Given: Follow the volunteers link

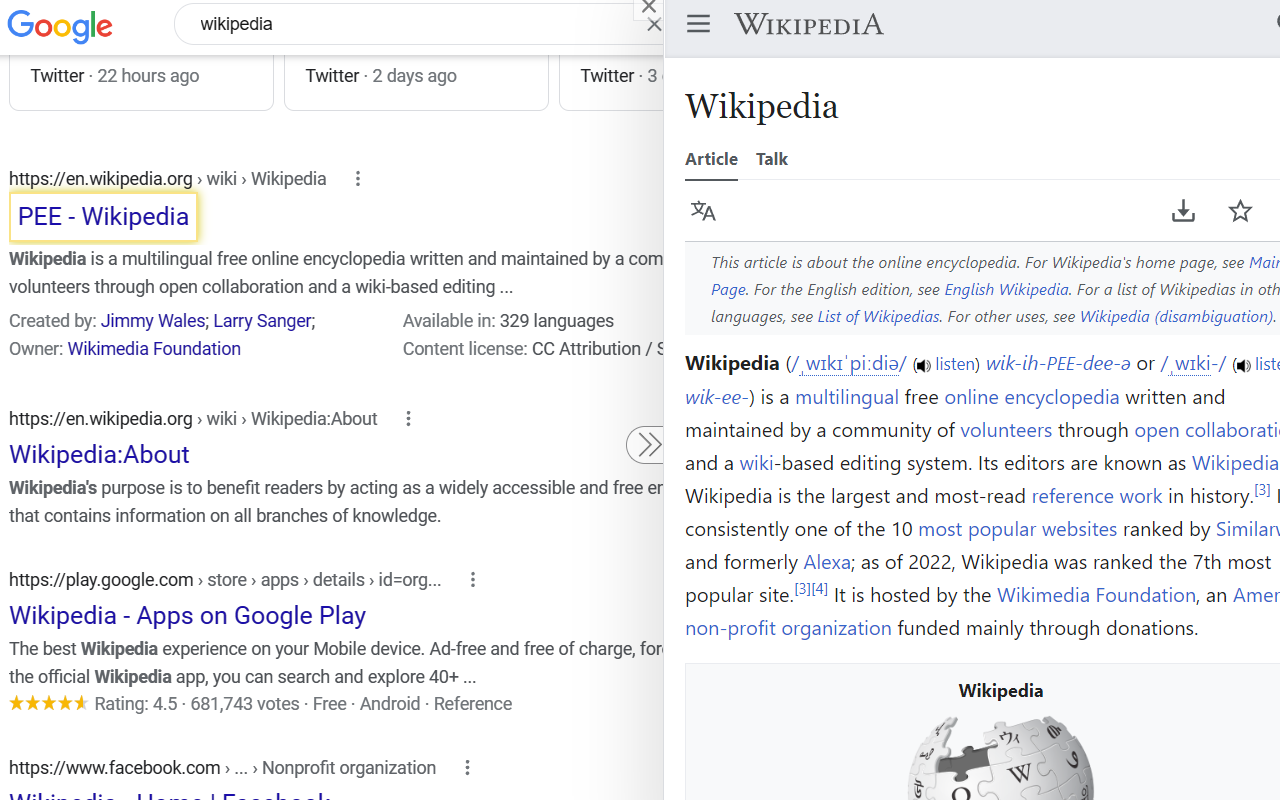Looking at the screenshot, I should click(x=1006, y=430).
